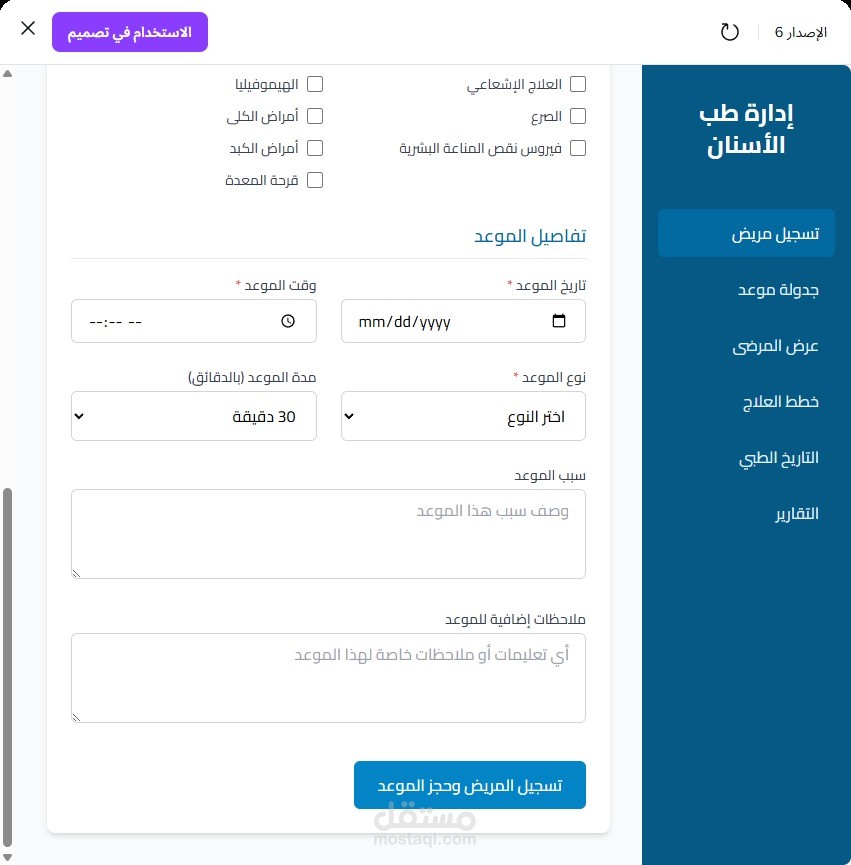Select the الصرع checkbox
This screenshot has width=851, height=865.
[x=578, y=116]
